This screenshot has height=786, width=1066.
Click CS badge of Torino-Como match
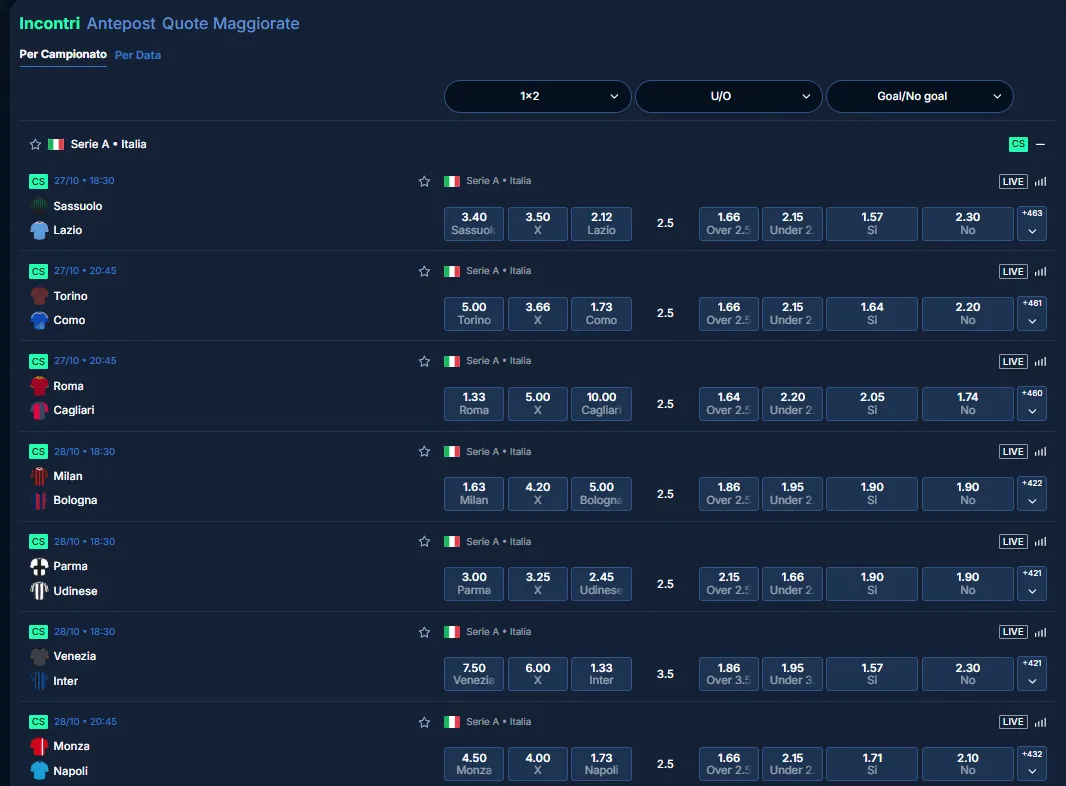[x=38, y=271]
